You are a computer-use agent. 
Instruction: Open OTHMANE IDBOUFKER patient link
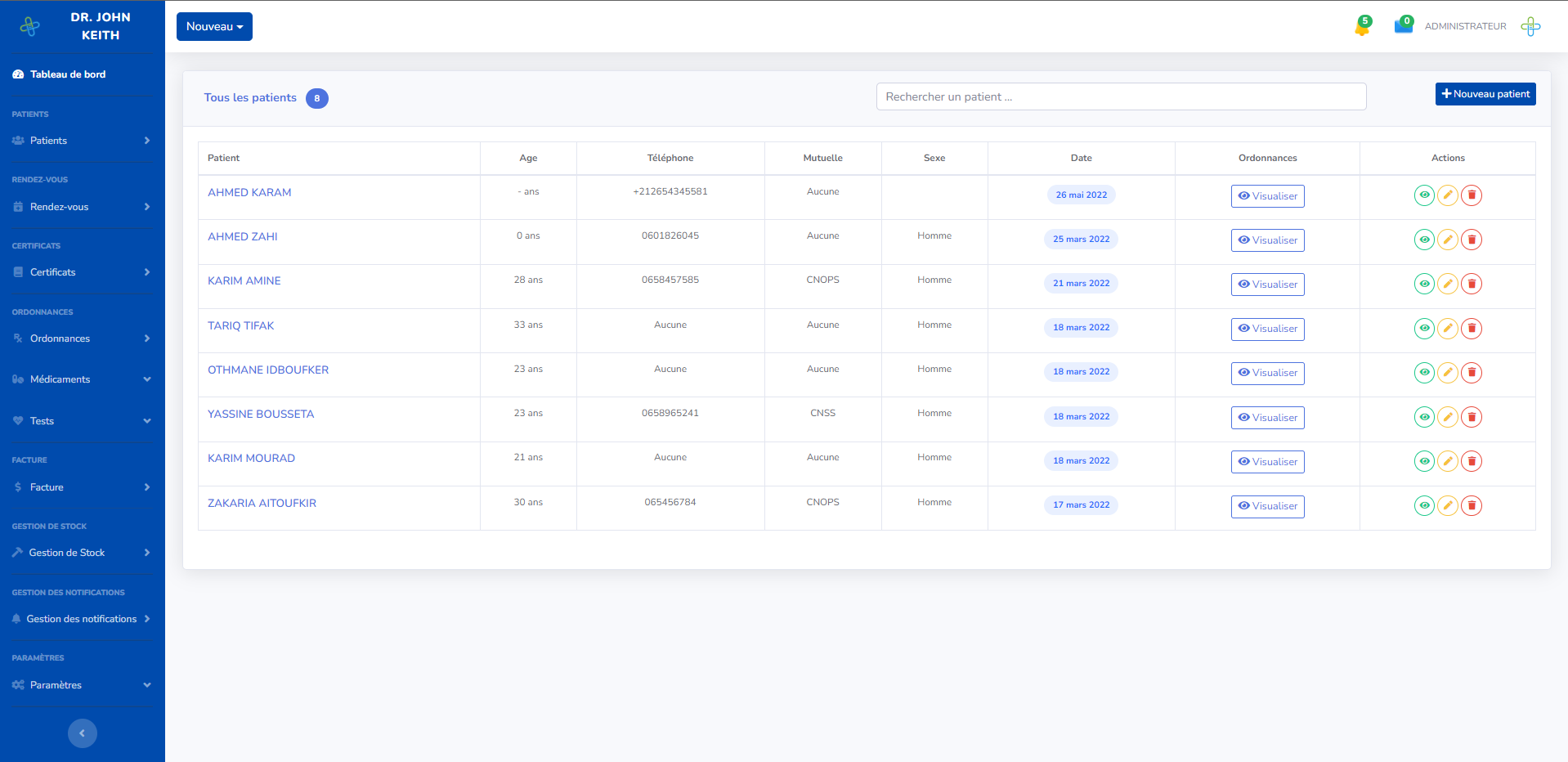[x=268, y=370]
